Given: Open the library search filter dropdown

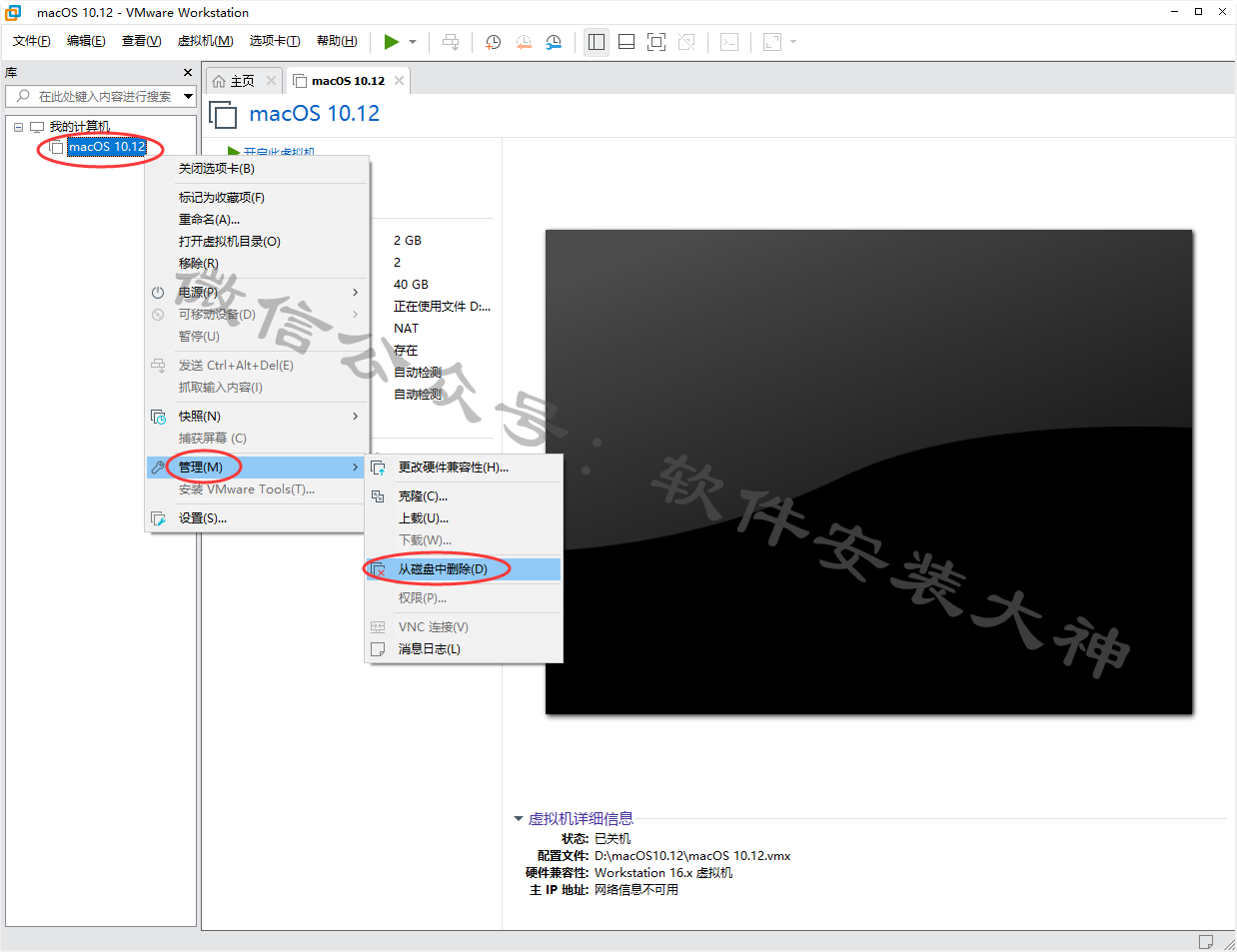Looking at the screenshot, I should (x=188, y=96).
